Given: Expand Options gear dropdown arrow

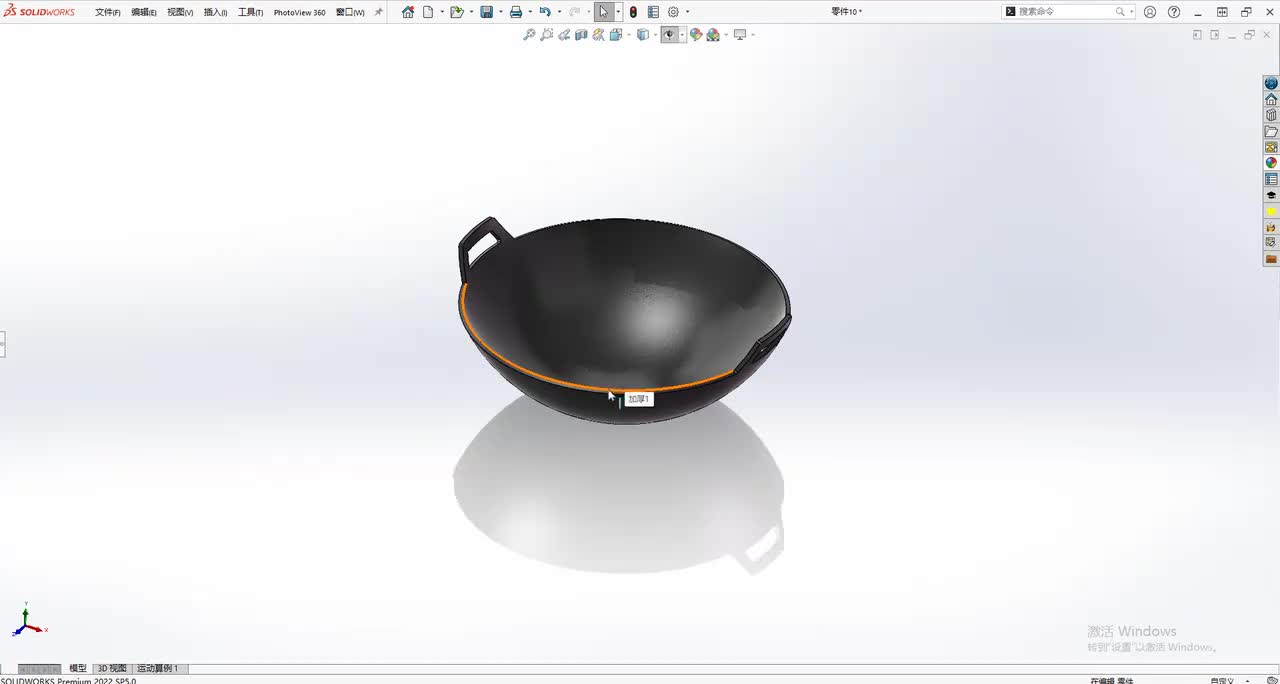Looking at the screenshot, I should pos(687,12).
